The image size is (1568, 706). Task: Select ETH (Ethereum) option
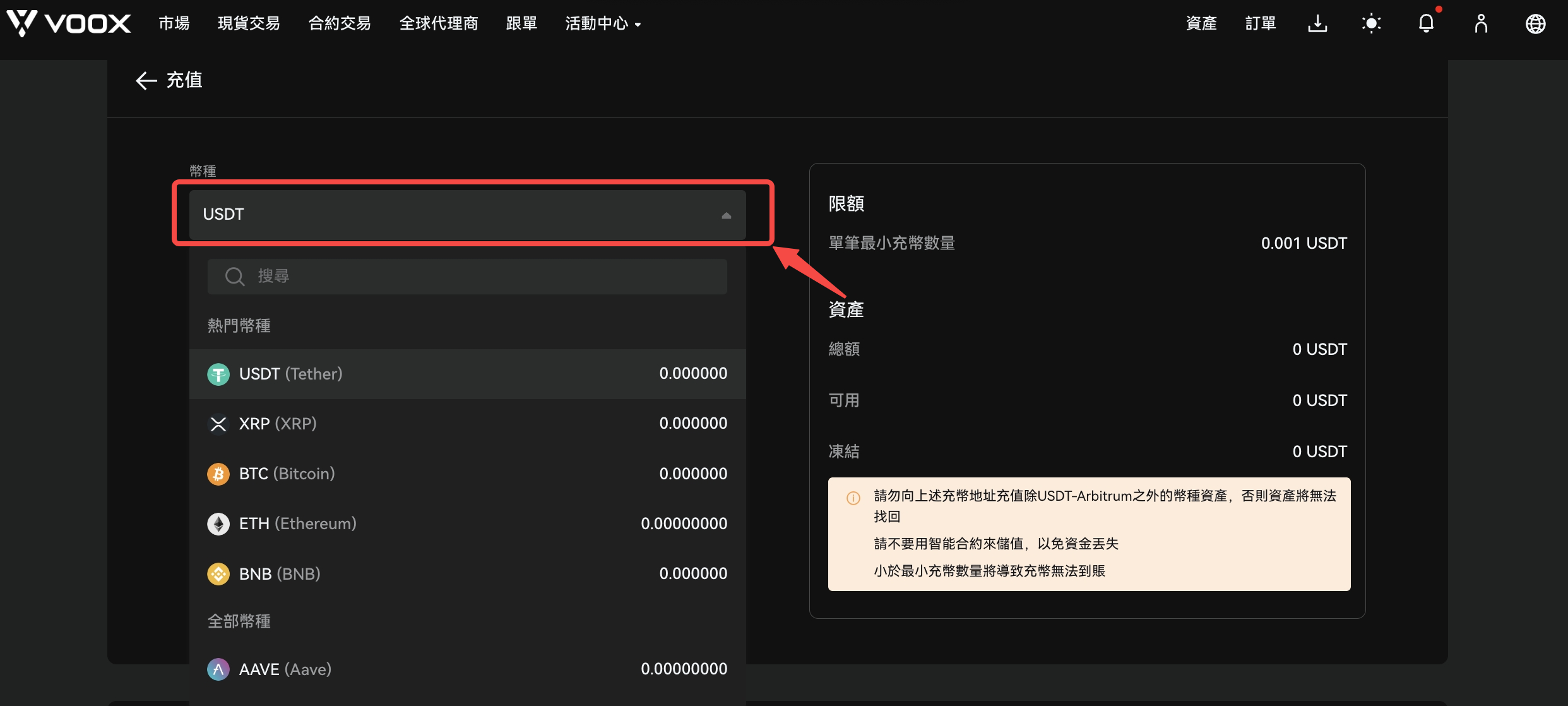468,524
